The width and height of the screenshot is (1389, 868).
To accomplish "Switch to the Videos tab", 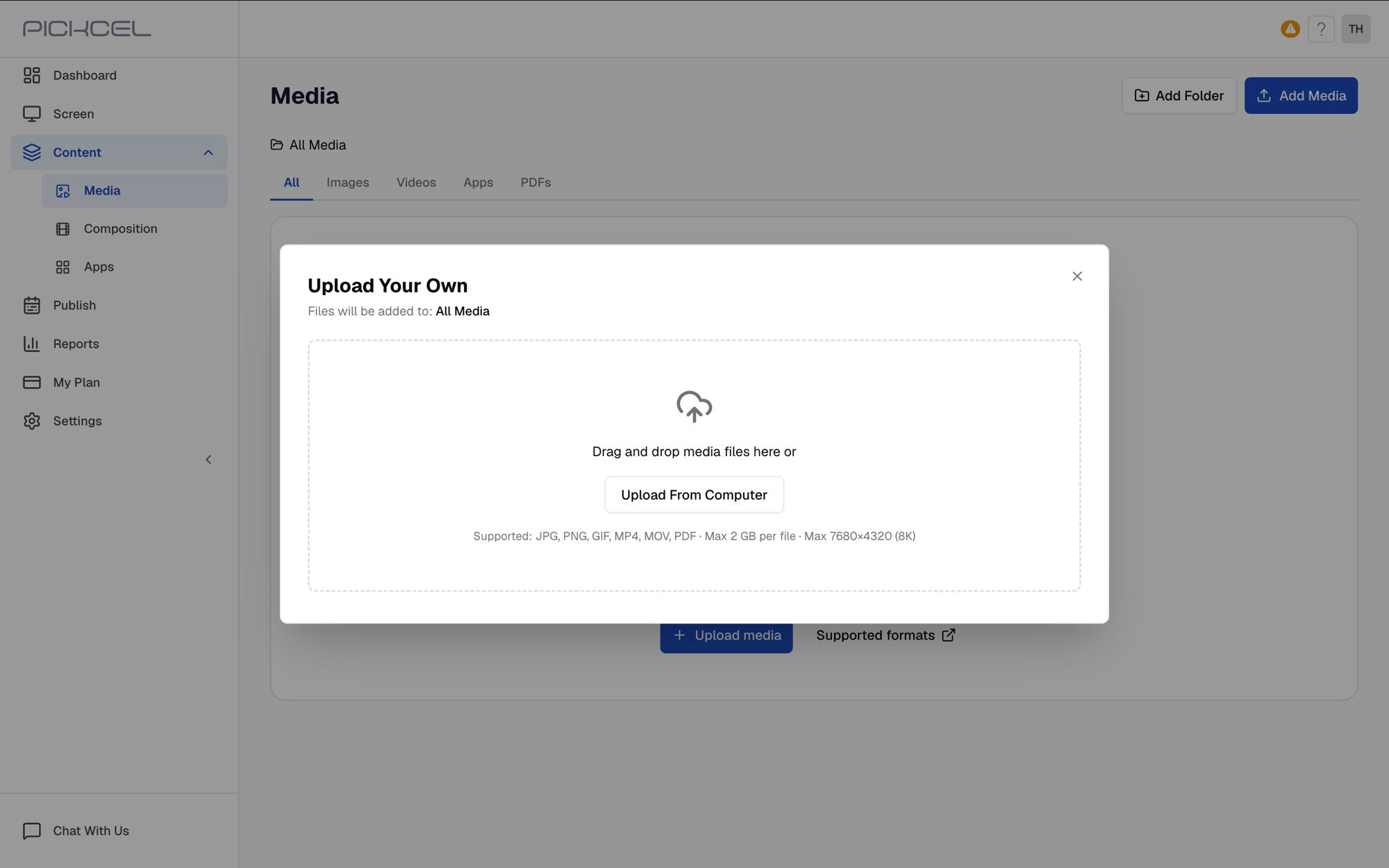I will 416,183.
